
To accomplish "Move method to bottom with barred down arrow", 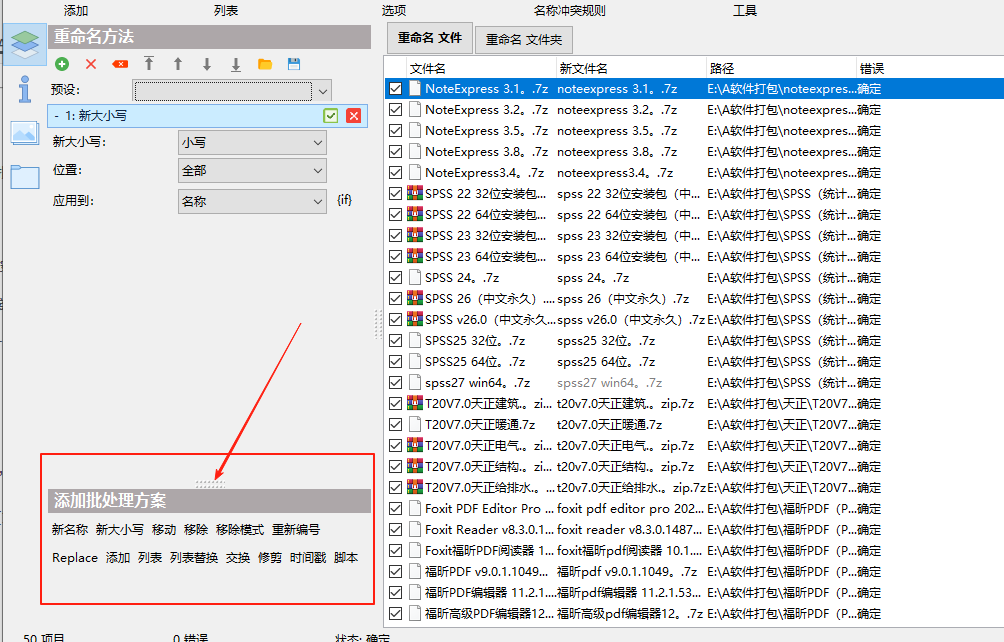I will [x=236, y=64].
